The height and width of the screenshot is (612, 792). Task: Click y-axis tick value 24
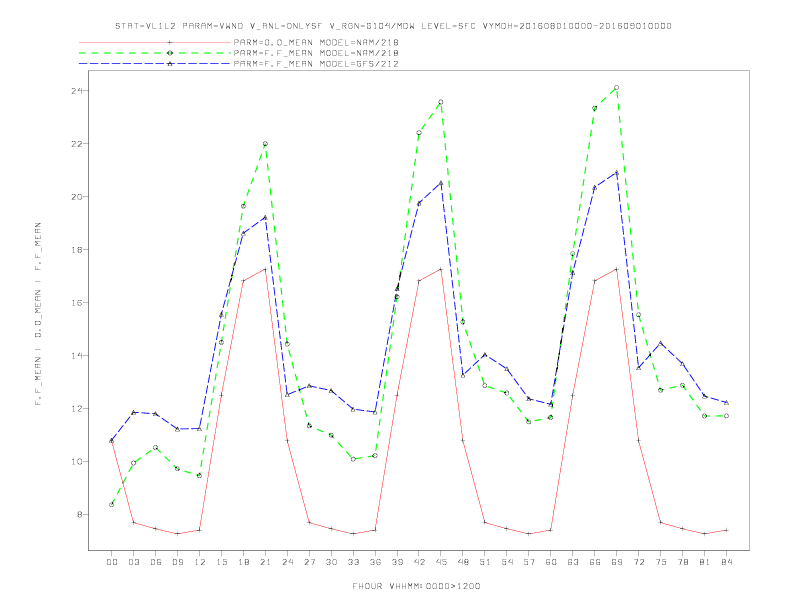point(77,91)
